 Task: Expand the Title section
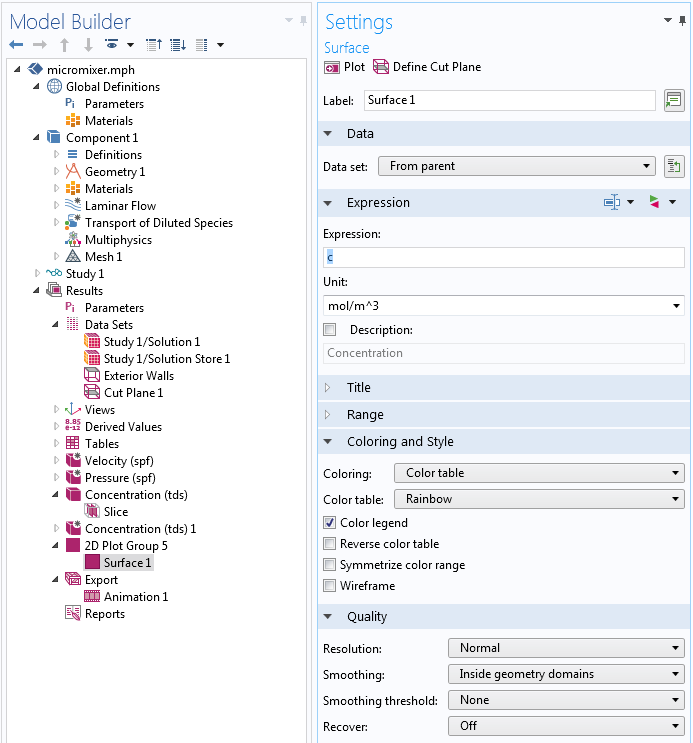pyautogui.click(x=328, y=388)
